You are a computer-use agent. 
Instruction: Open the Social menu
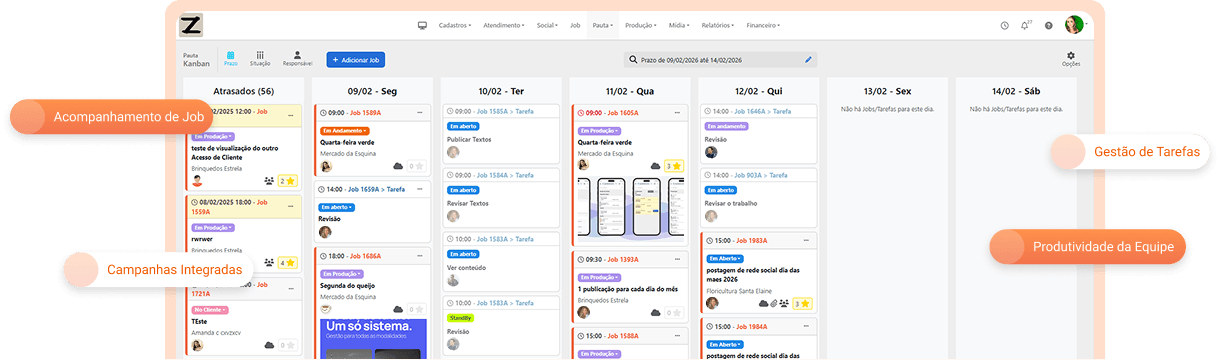tap(547, 25)
